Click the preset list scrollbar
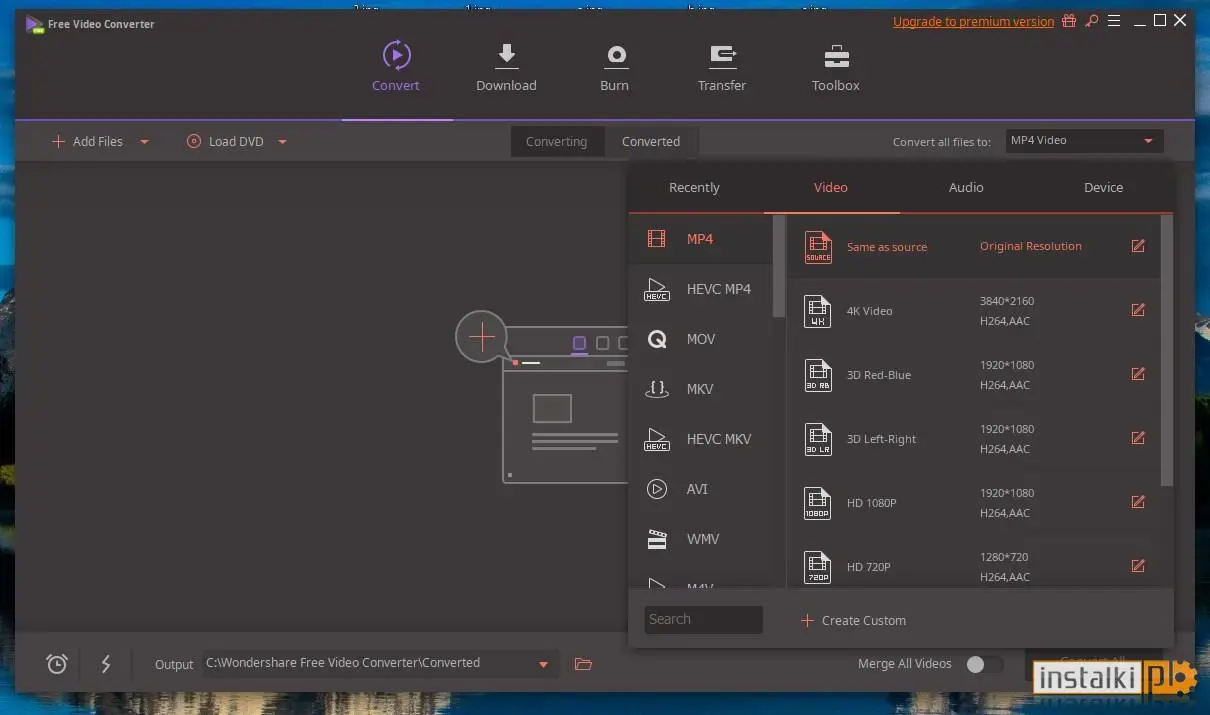 tap(1166, 350)
